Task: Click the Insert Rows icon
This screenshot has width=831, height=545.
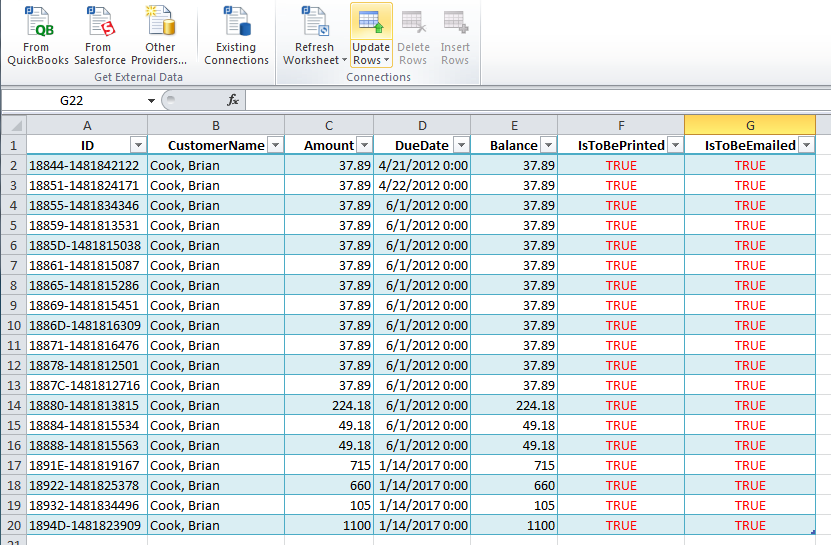Action: [455, 22]
